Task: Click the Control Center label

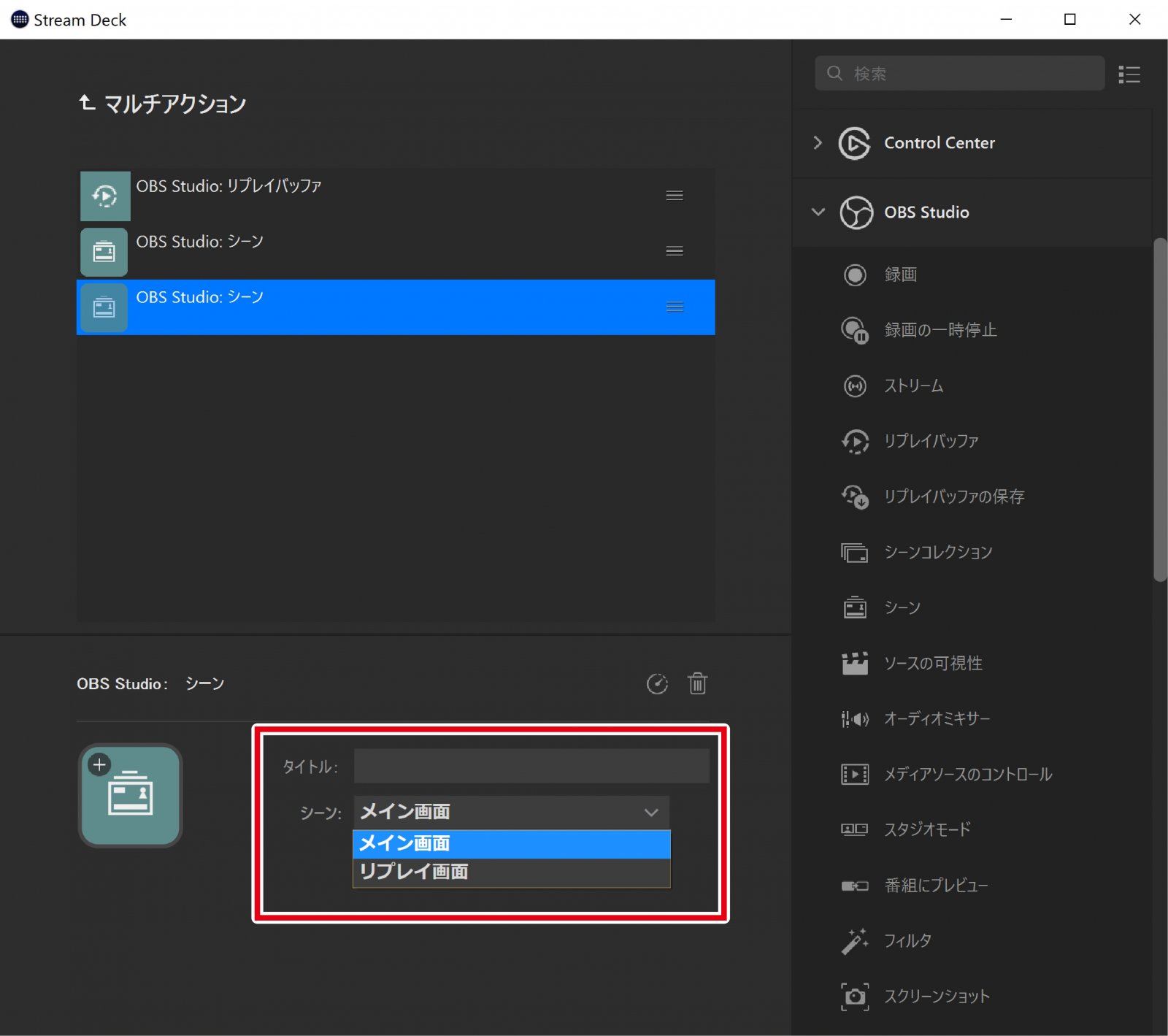Action: point(940,143)
